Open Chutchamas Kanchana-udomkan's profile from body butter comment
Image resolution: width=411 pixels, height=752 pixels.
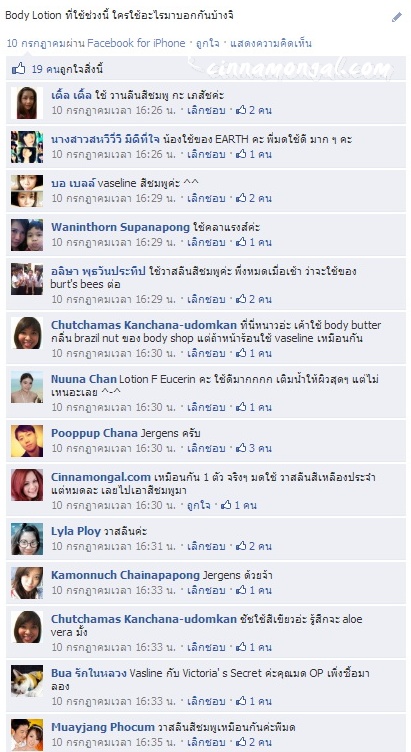click(x=144, y=325)
